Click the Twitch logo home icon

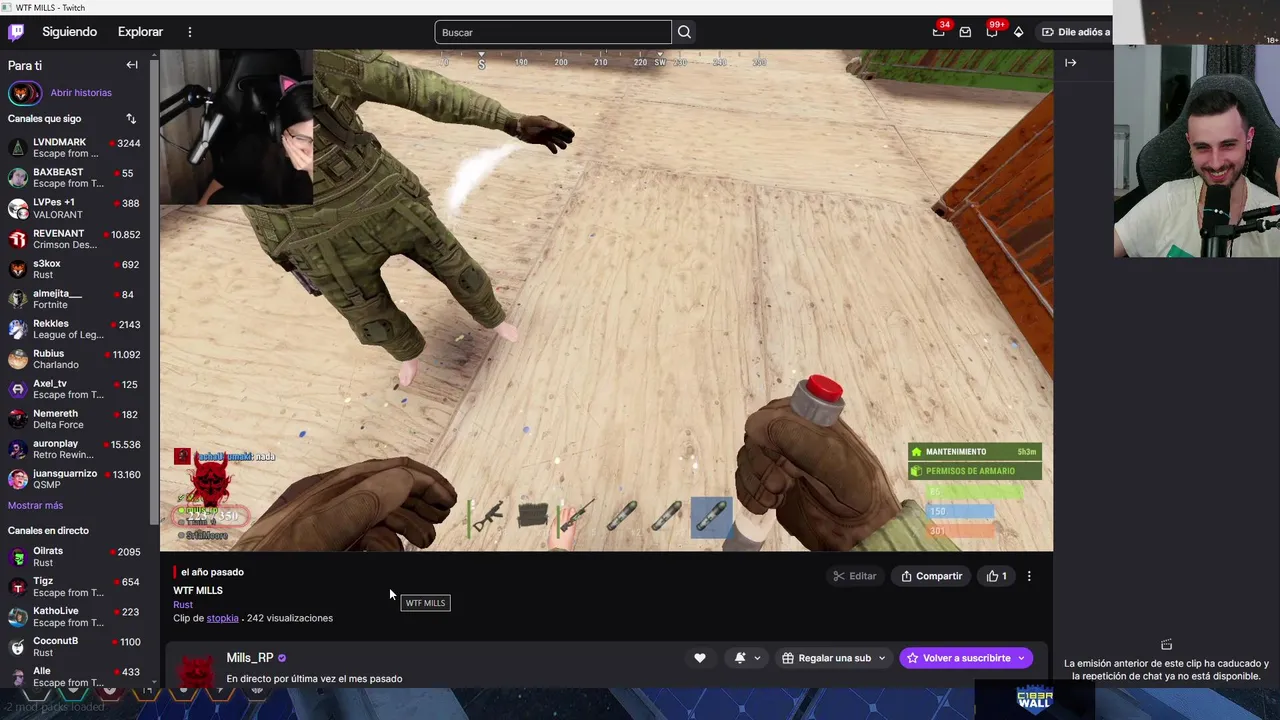tap(16, 32)
